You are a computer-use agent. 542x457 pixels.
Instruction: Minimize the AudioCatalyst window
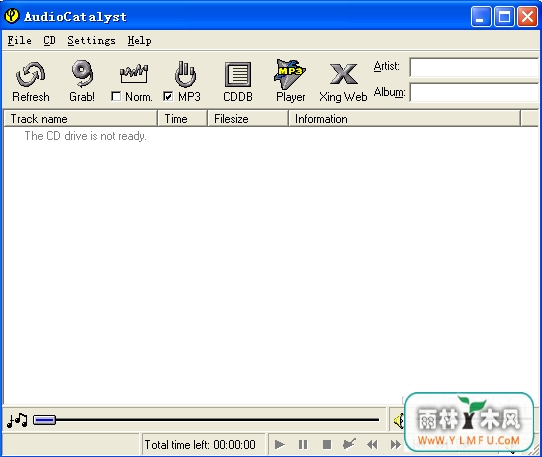coord(481,16)
